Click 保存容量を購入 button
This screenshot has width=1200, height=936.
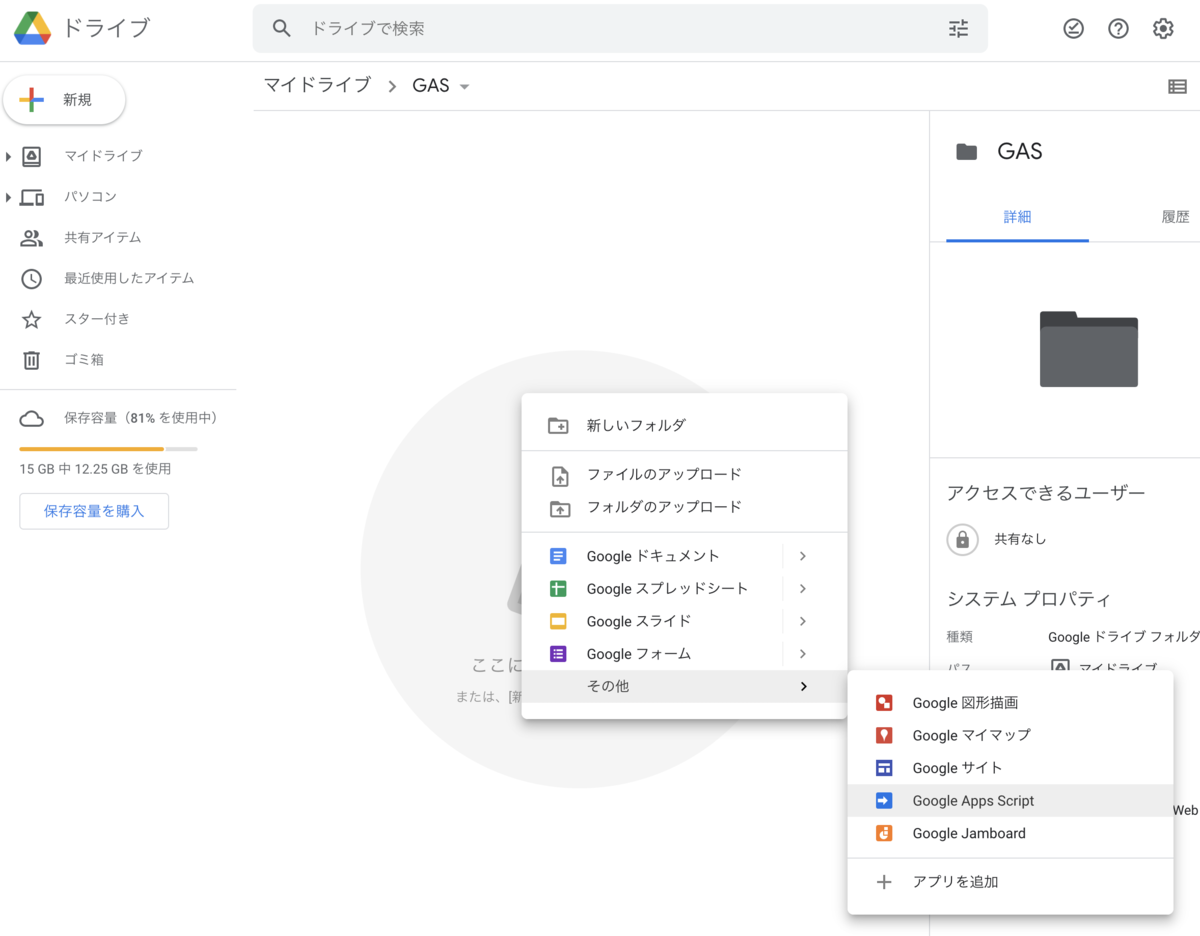tap(94, 511)
